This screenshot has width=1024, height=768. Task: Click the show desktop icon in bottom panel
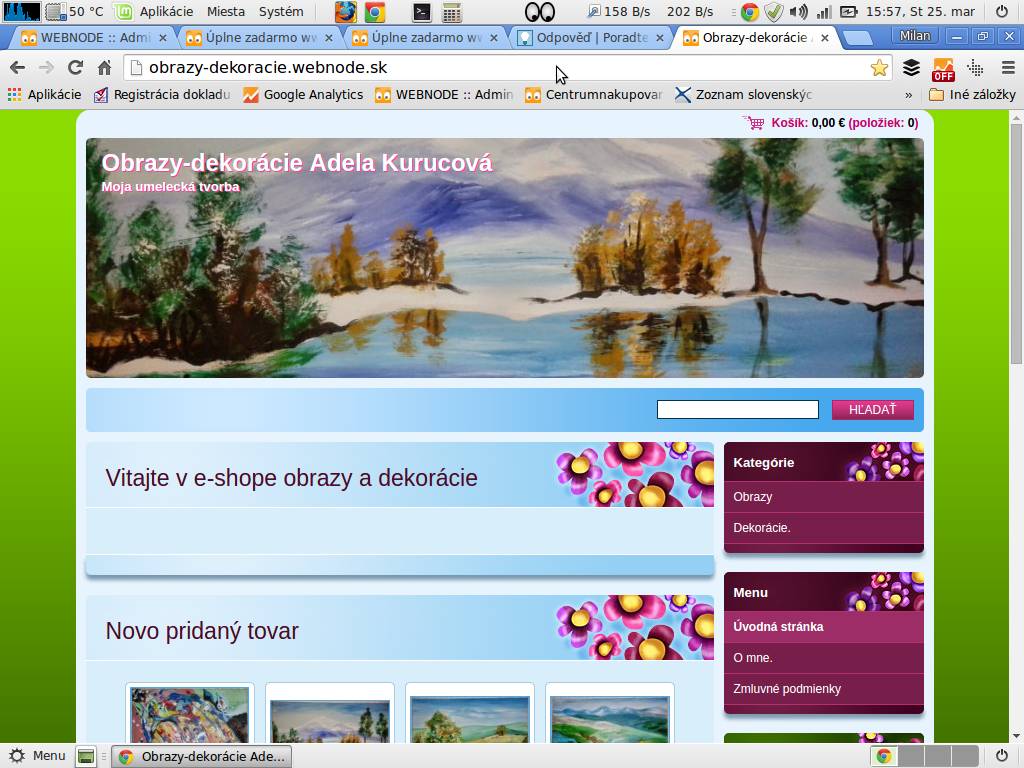pyautogui.click(x=86, y=756)
